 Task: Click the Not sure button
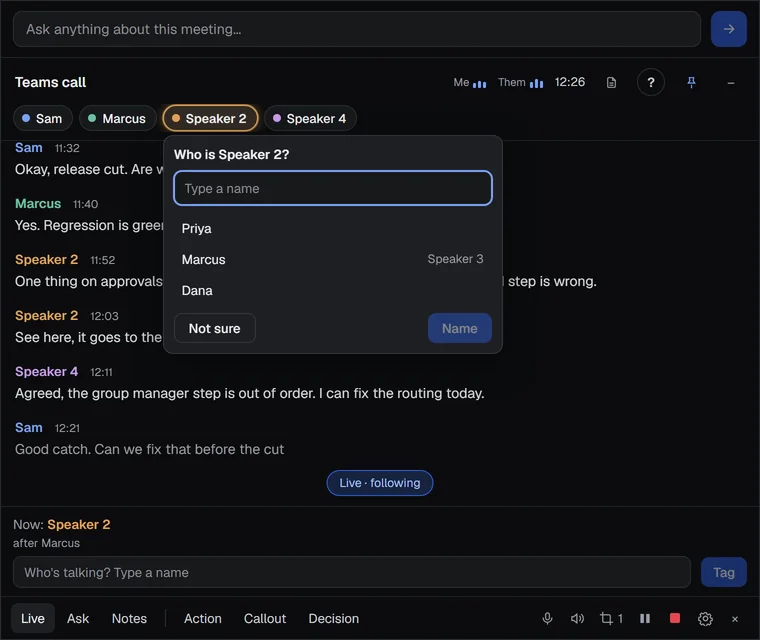[214, 328]
